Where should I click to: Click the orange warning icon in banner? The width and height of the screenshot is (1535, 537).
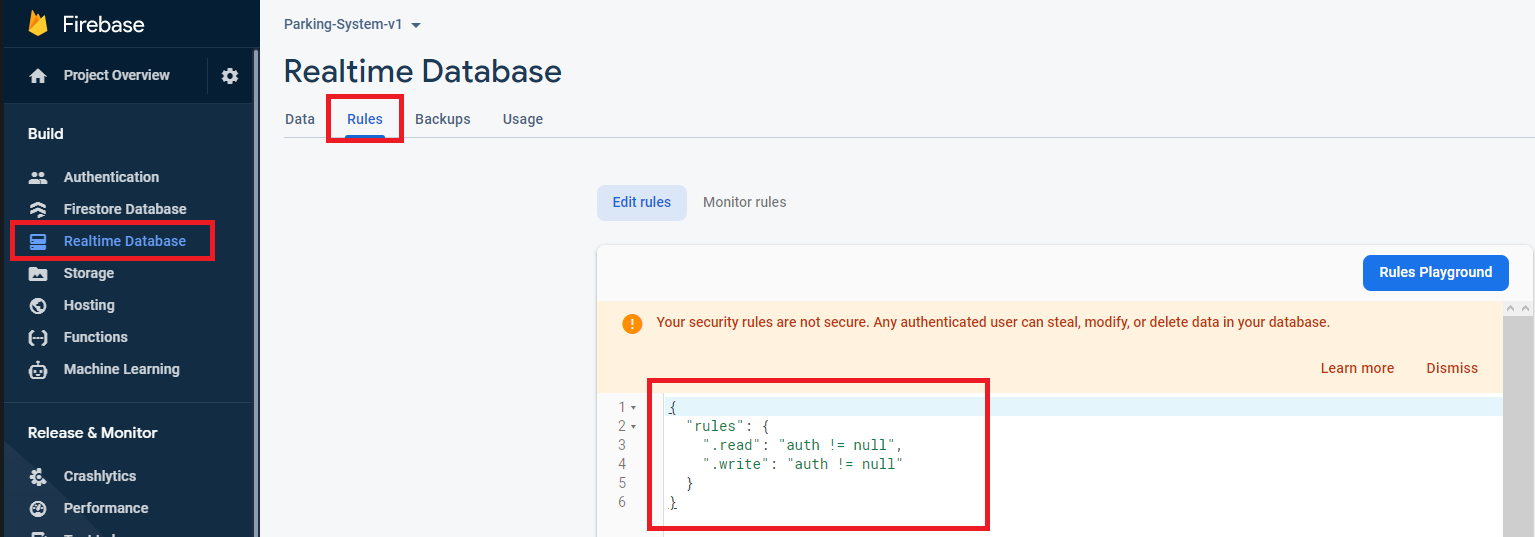click(632, 323)
